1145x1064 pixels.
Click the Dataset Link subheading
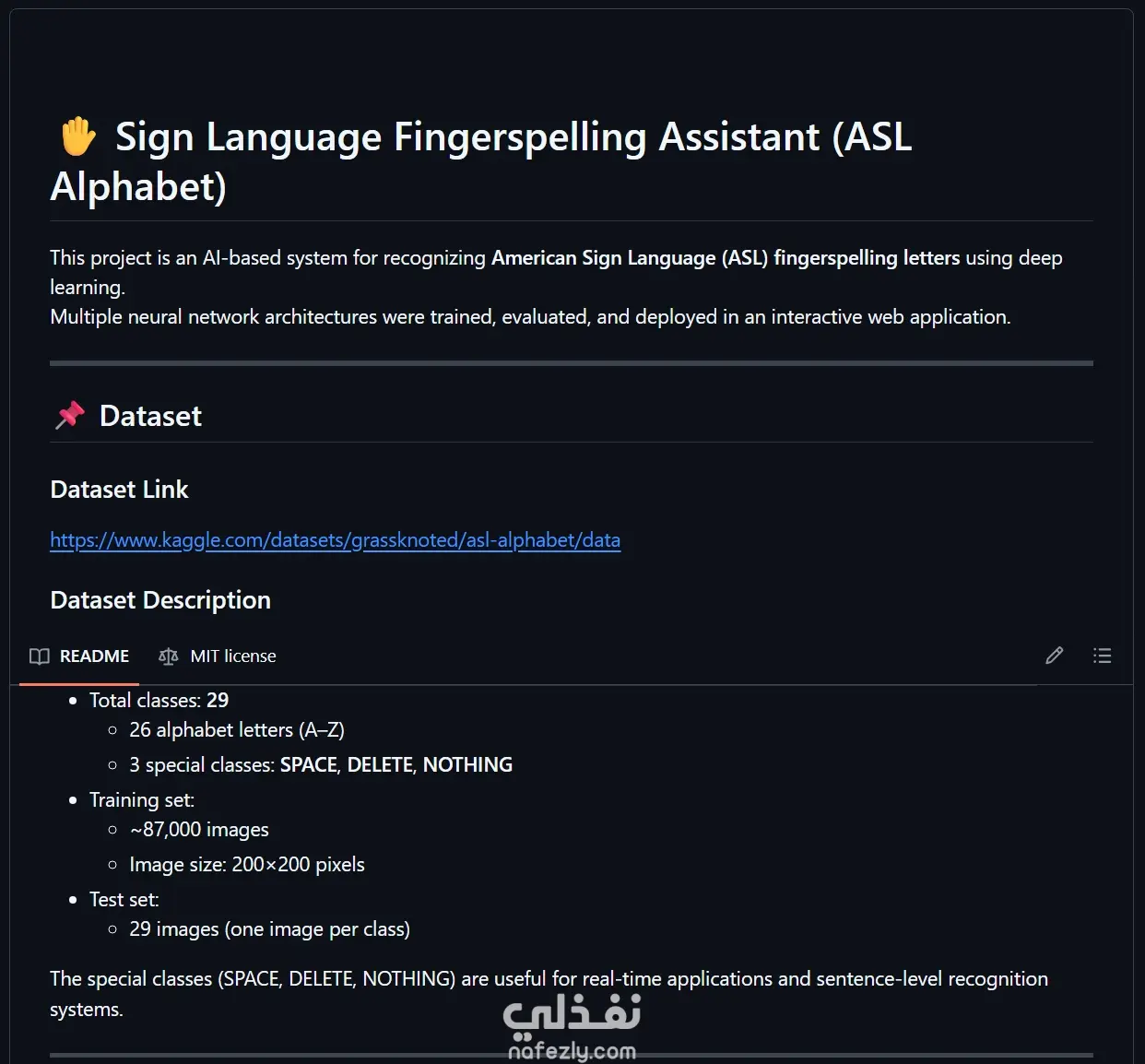tap(119, 490)
